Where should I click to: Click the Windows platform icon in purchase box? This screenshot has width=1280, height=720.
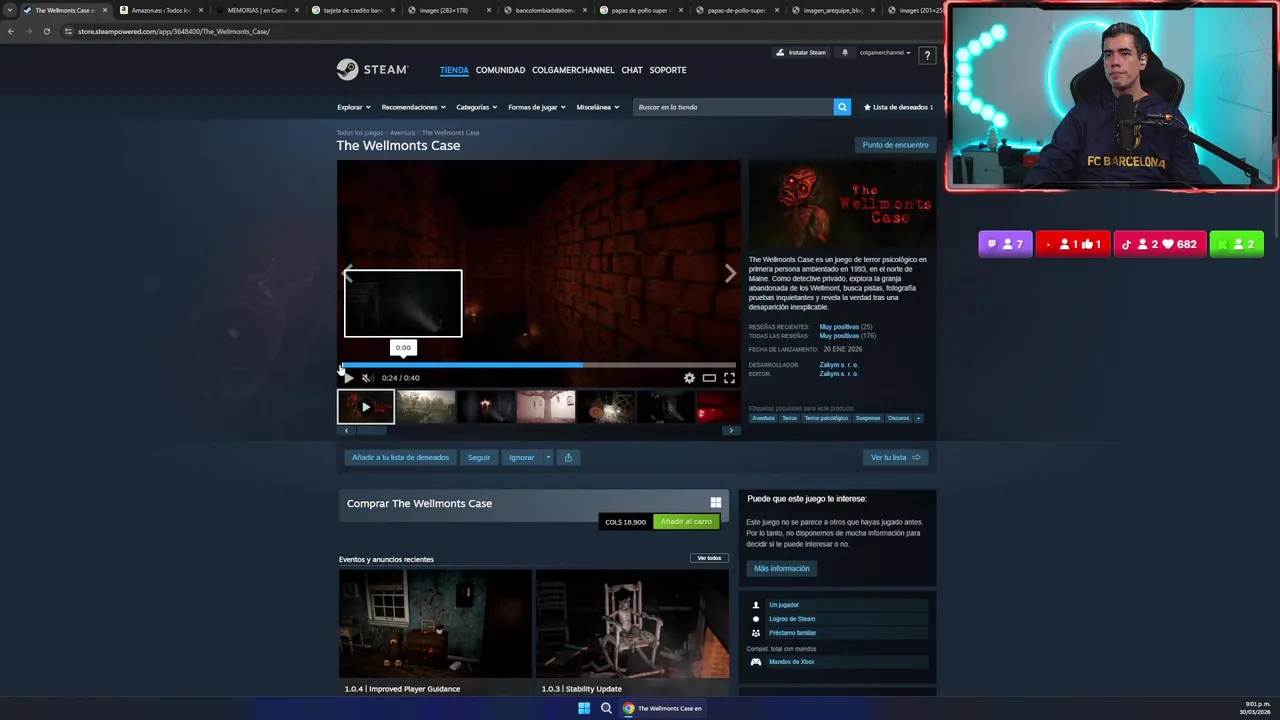coord(716,503)
